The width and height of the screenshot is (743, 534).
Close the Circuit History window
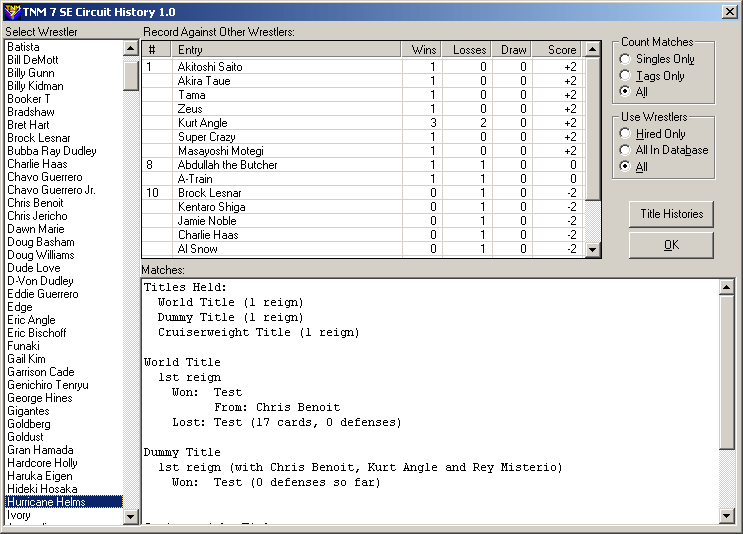(x=729, y=11)
